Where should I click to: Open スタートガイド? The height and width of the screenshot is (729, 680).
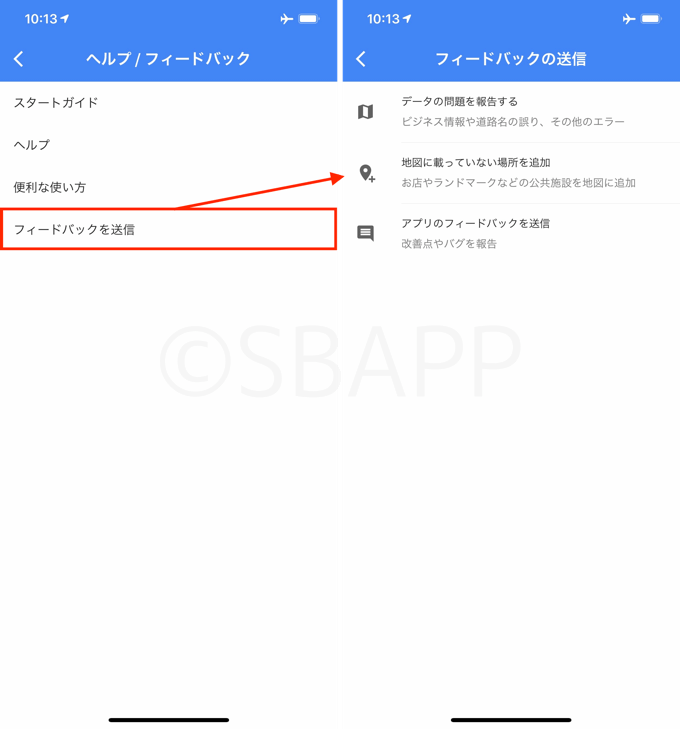tap(168, 103)
